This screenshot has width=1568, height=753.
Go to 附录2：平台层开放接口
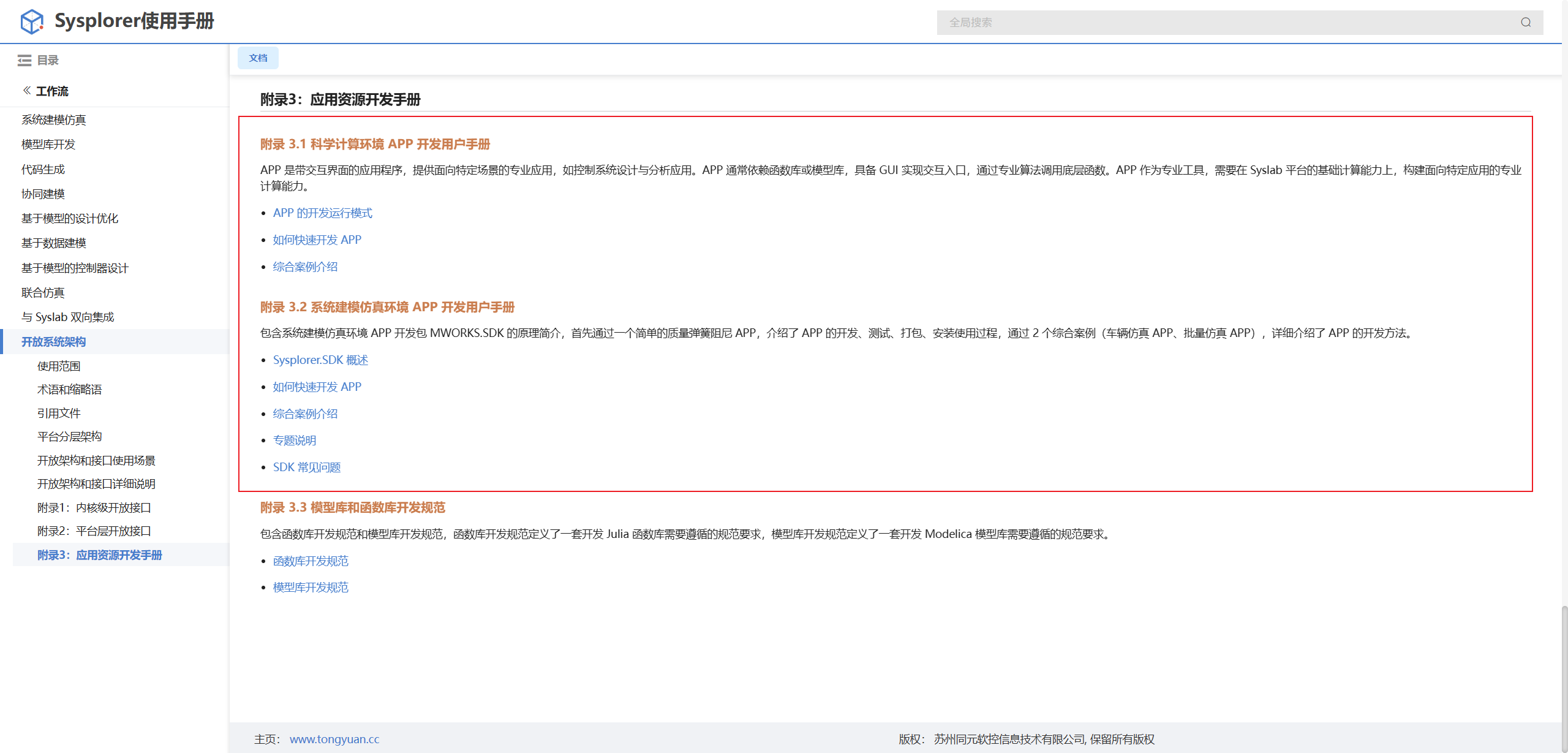pyautogui.click(x=94, y=531)
